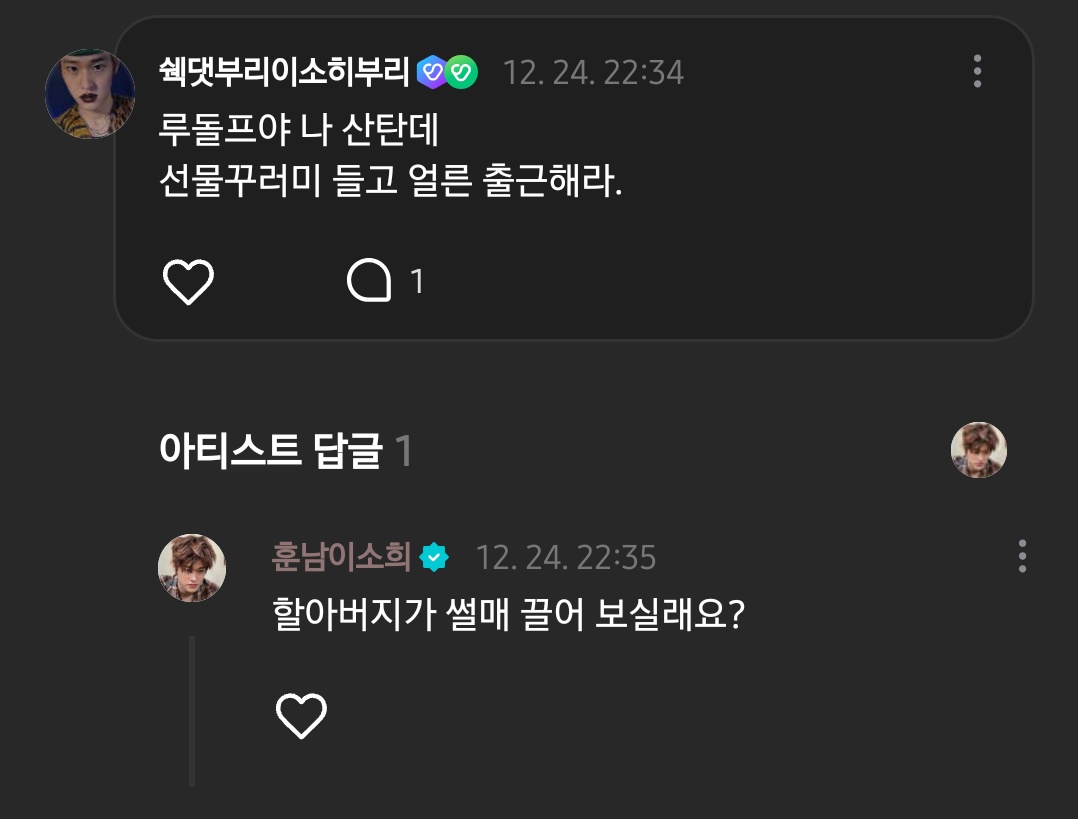
Task: Click the purple membership badge icon
Action: coord(432,72)
